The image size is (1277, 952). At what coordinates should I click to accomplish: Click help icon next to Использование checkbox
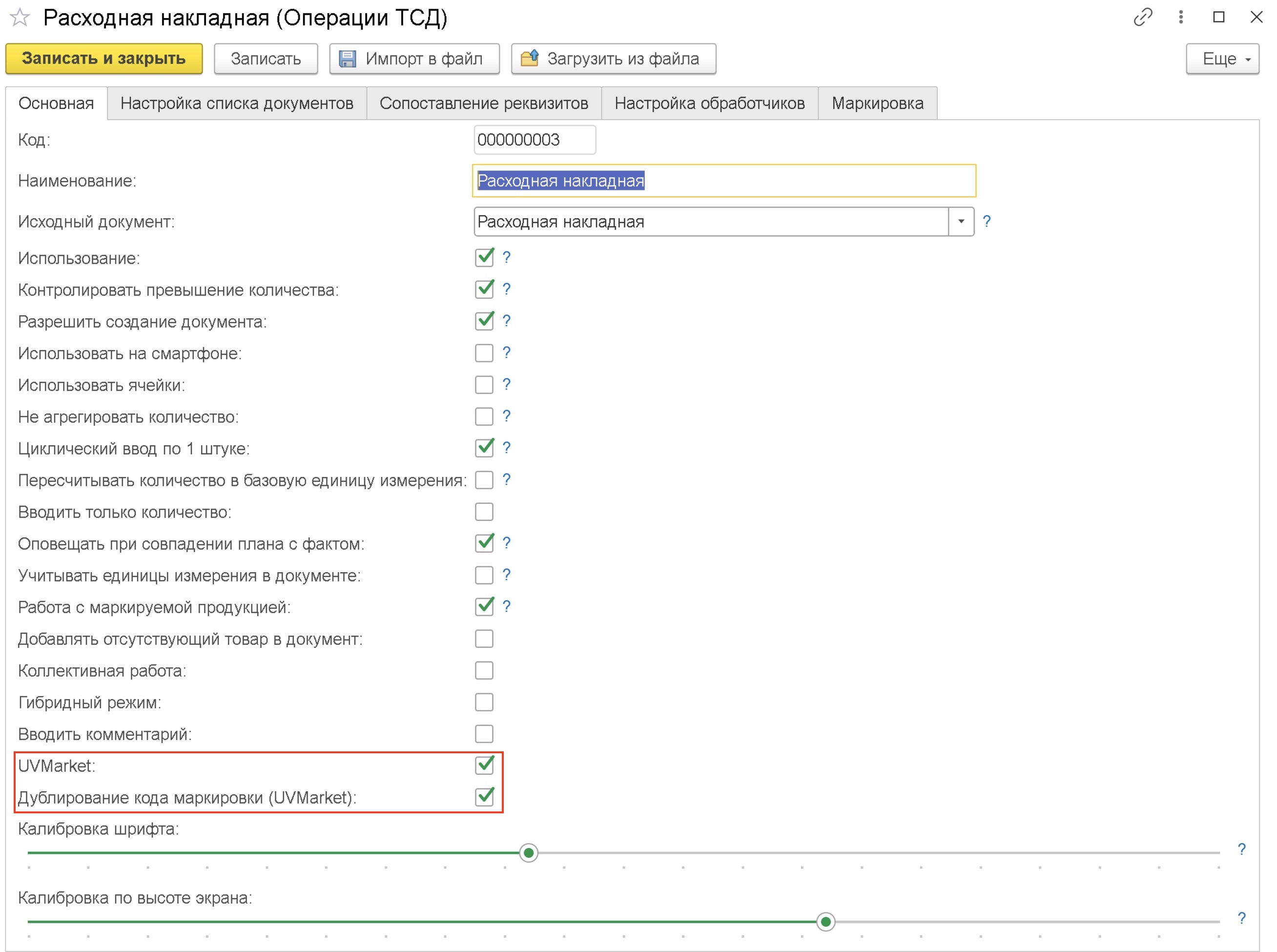[506, 258]
